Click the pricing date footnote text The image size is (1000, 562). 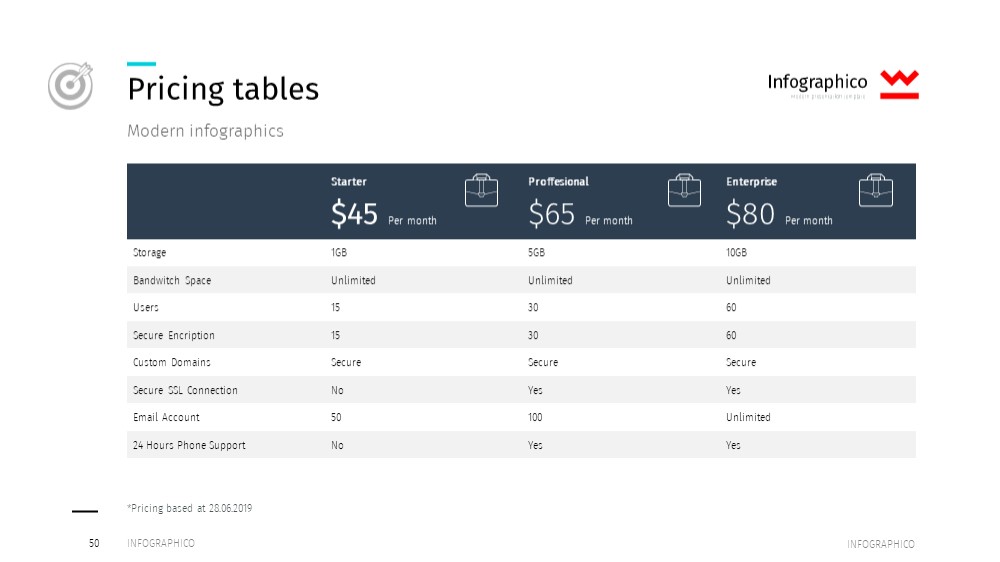tap(189, 508)
